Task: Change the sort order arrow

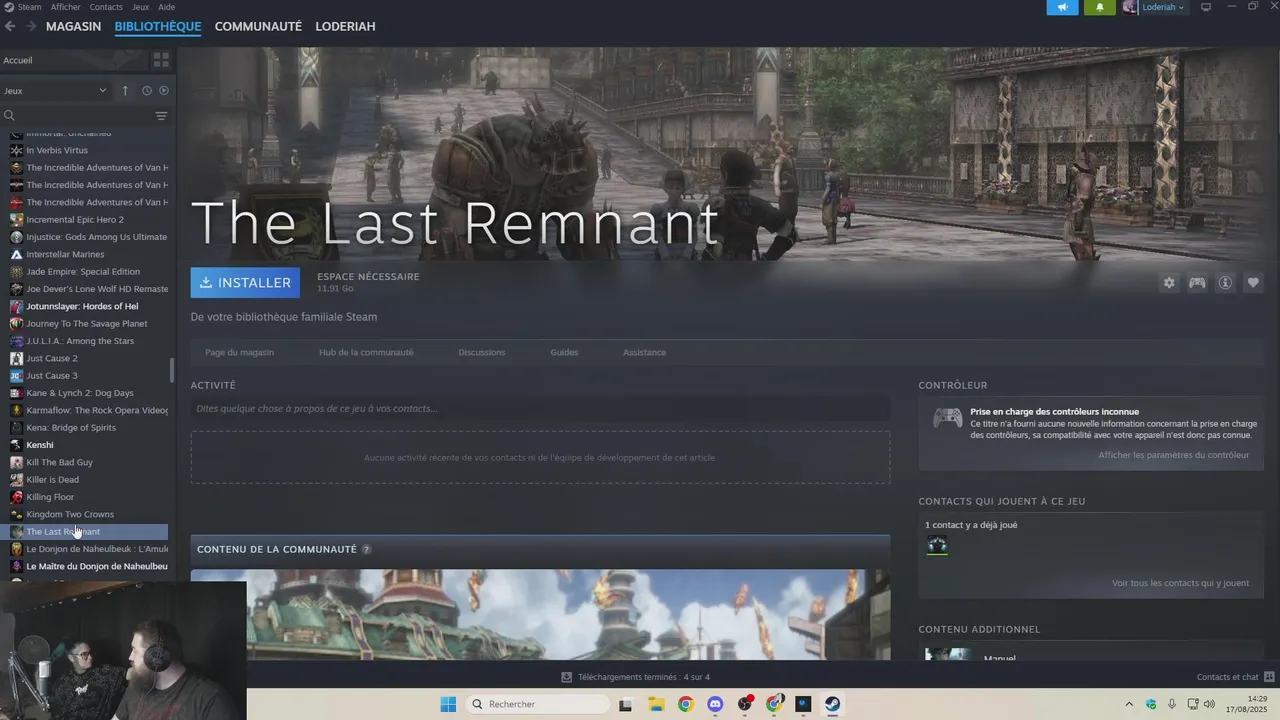Action: (x=125, y=91)
